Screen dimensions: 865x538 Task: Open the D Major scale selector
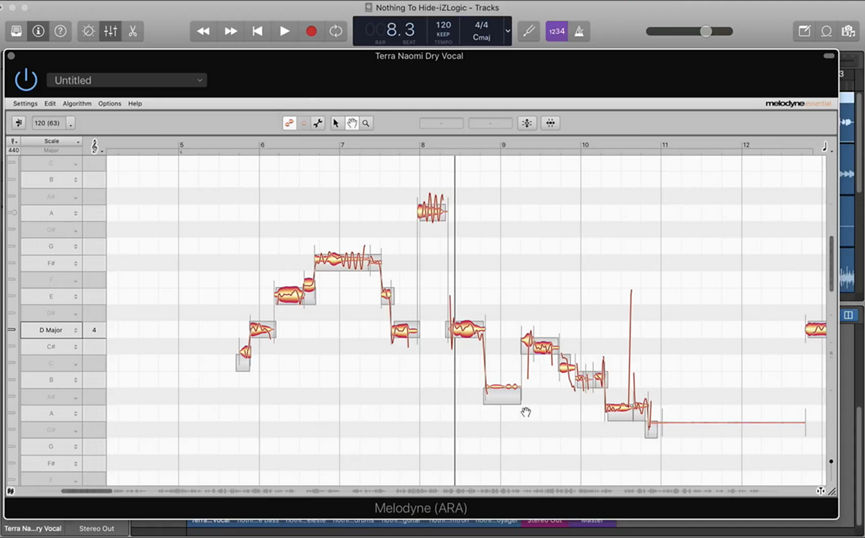coord(51,330)
